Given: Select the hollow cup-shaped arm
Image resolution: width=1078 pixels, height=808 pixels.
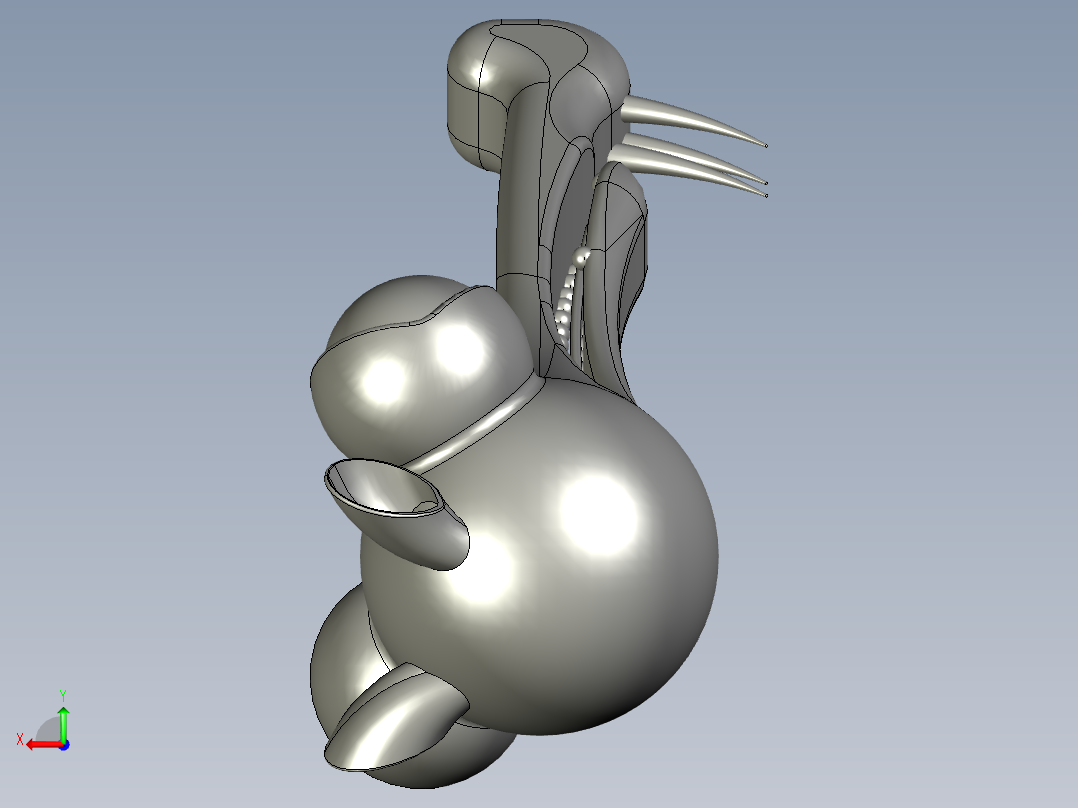Looking at the screenshot, I should 399,512.
